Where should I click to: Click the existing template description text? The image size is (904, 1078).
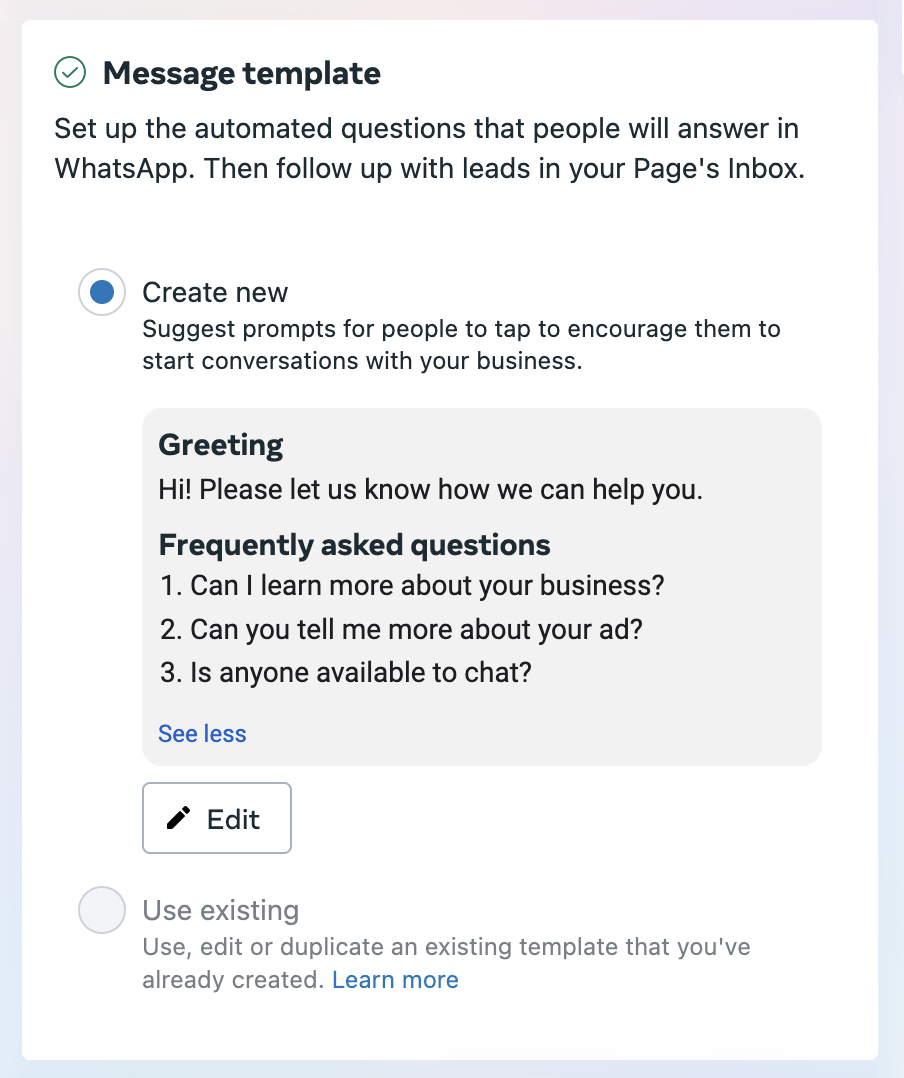click(446, 963)
